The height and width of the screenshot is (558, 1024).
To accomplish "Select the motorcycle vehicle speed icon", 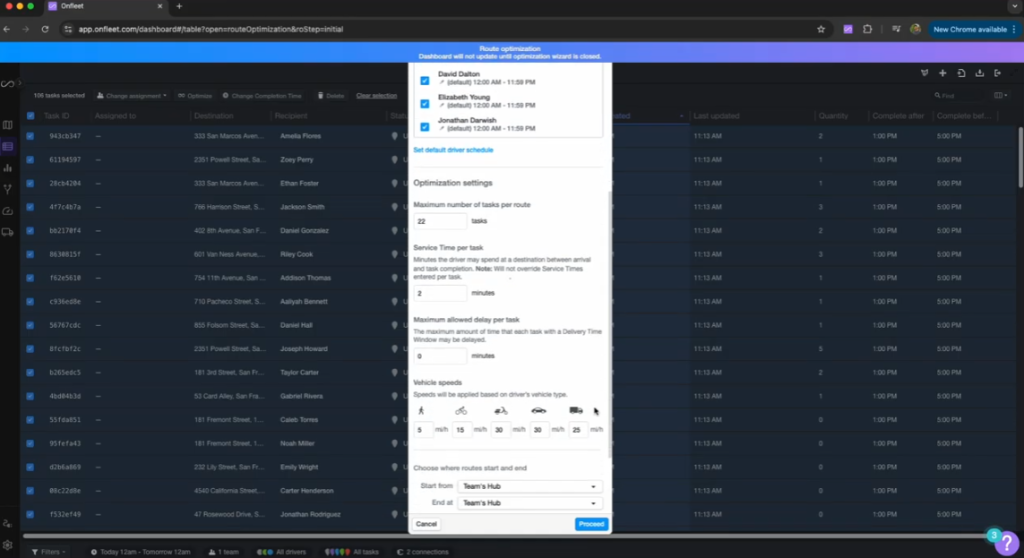I will (500, 410).
